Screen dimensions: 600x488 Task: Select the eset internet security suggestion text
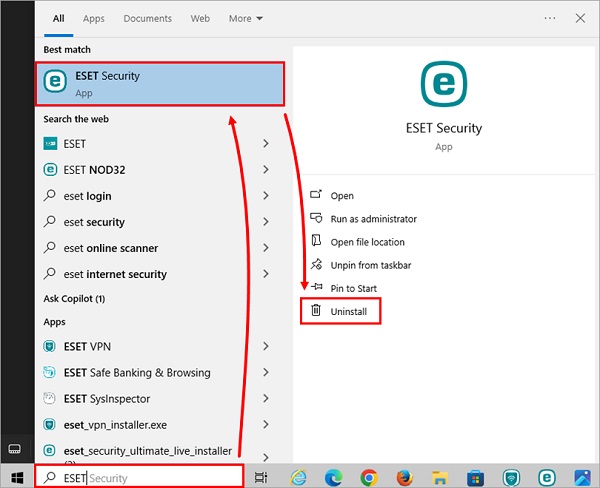click(115, 274)
